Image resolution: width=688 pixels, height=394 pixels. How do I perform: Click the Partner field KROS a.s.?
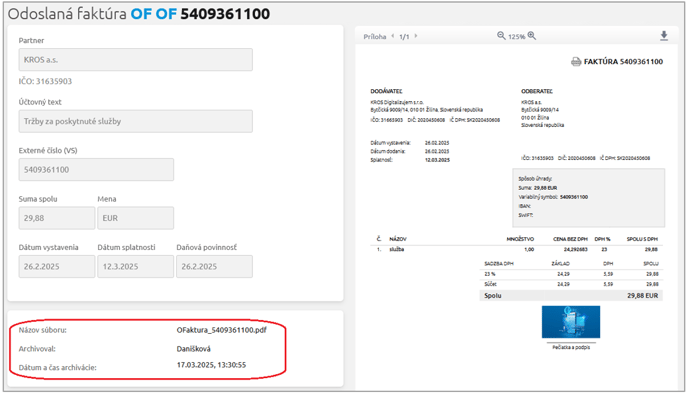coord(136,60)
